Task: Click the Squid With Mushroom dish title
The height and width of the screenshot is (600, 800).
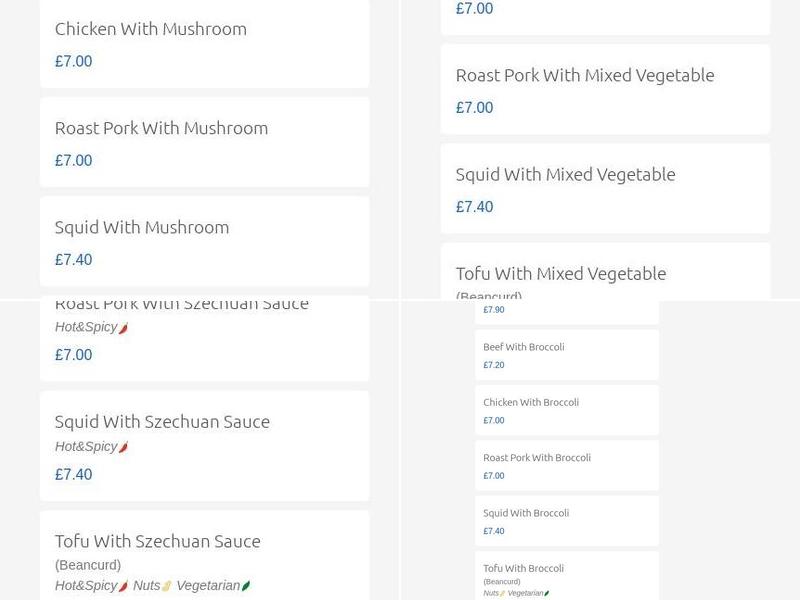Action: (142, 227)
